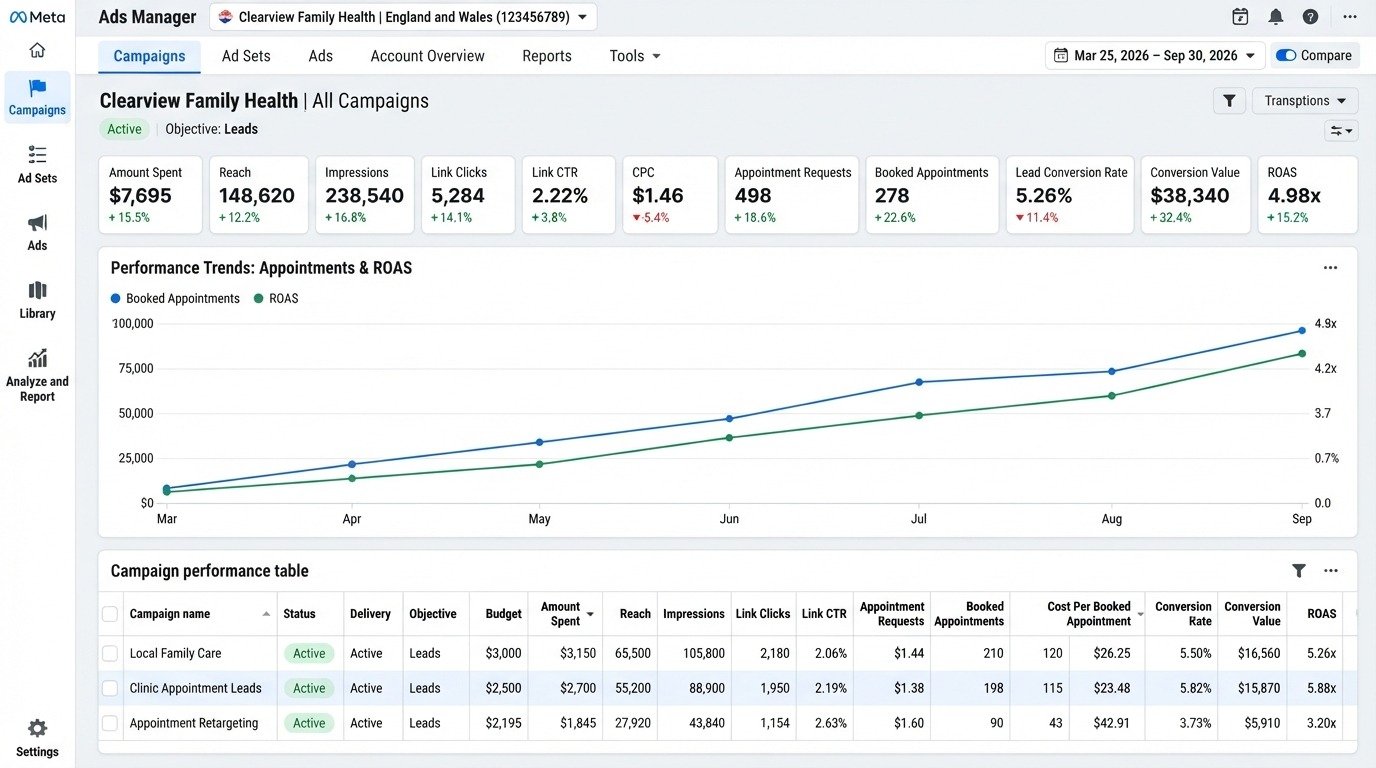Check the Appointment Retargeting row checkbox
1376x768 pixels.
point(110,723)
